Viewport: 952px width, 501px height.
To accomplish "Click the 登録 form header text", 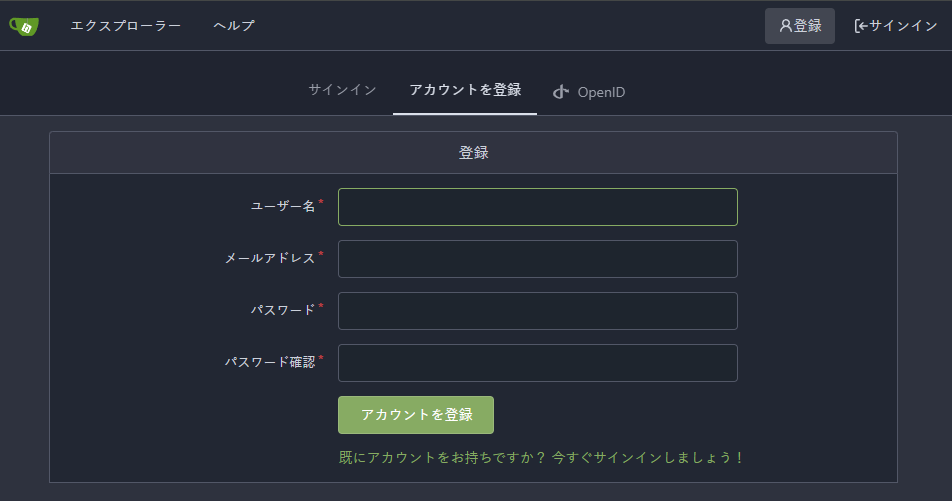I will 474,152.
